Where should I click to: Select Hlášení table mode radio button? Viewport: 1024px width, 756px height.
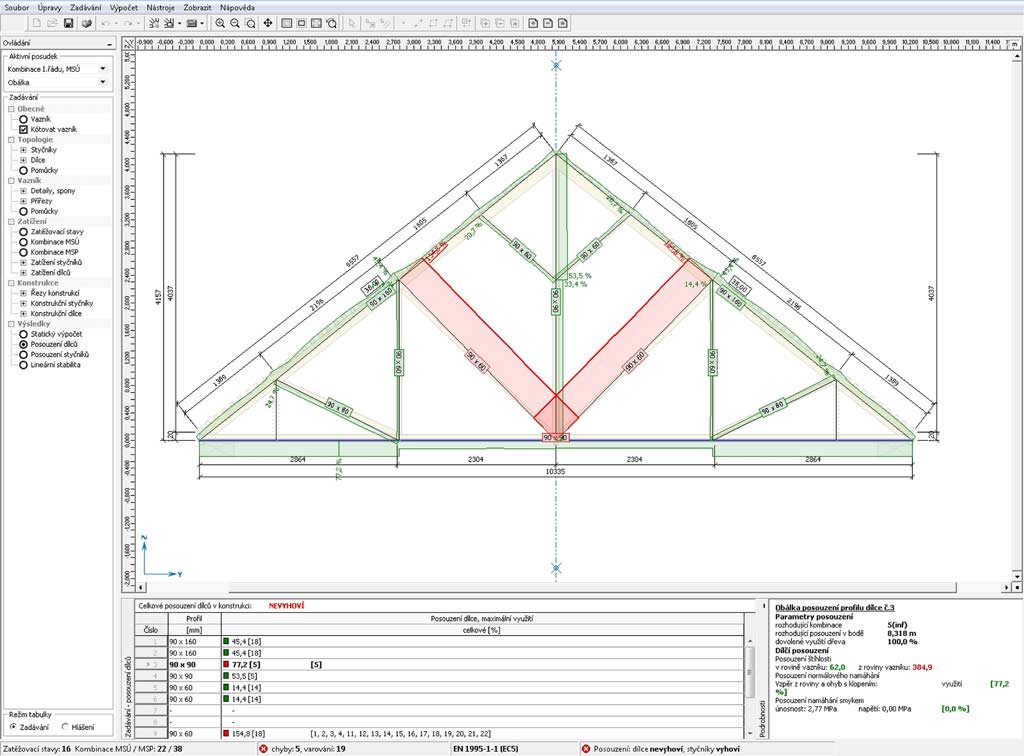tap(67, 727)
